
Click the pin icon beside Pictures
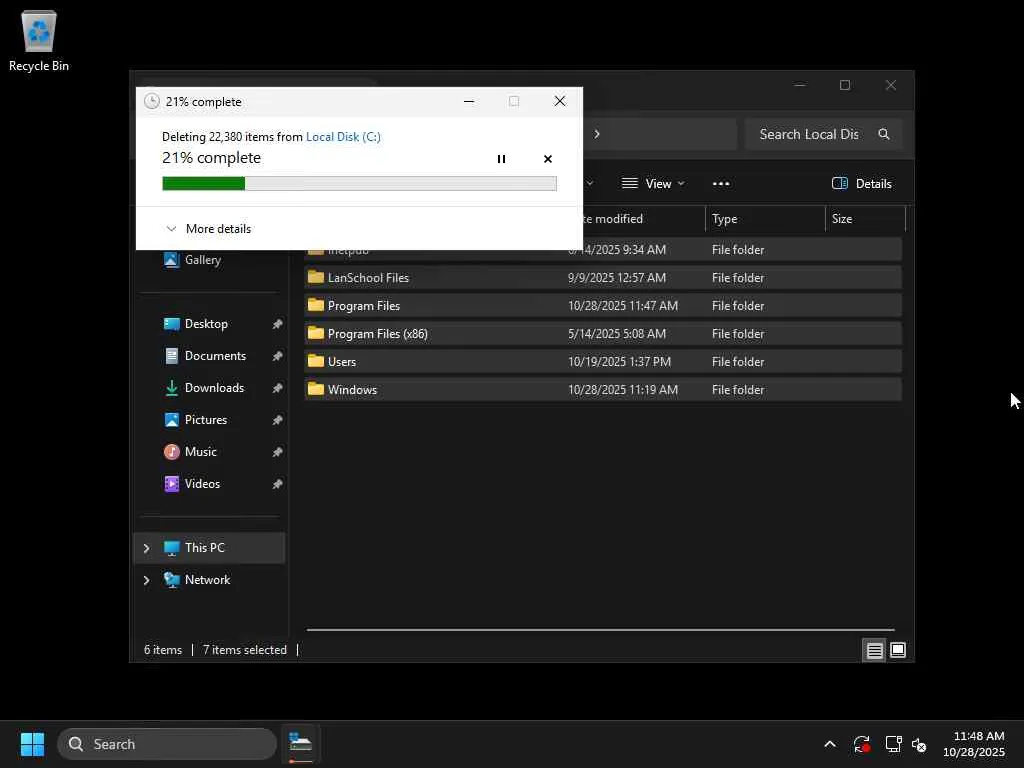(277, 420)
